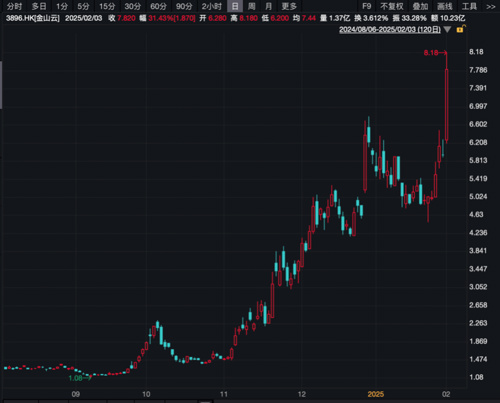
Task: Open the 2024/08/06-2025/02/03 date range link
Action: click(x=390, y=30)
